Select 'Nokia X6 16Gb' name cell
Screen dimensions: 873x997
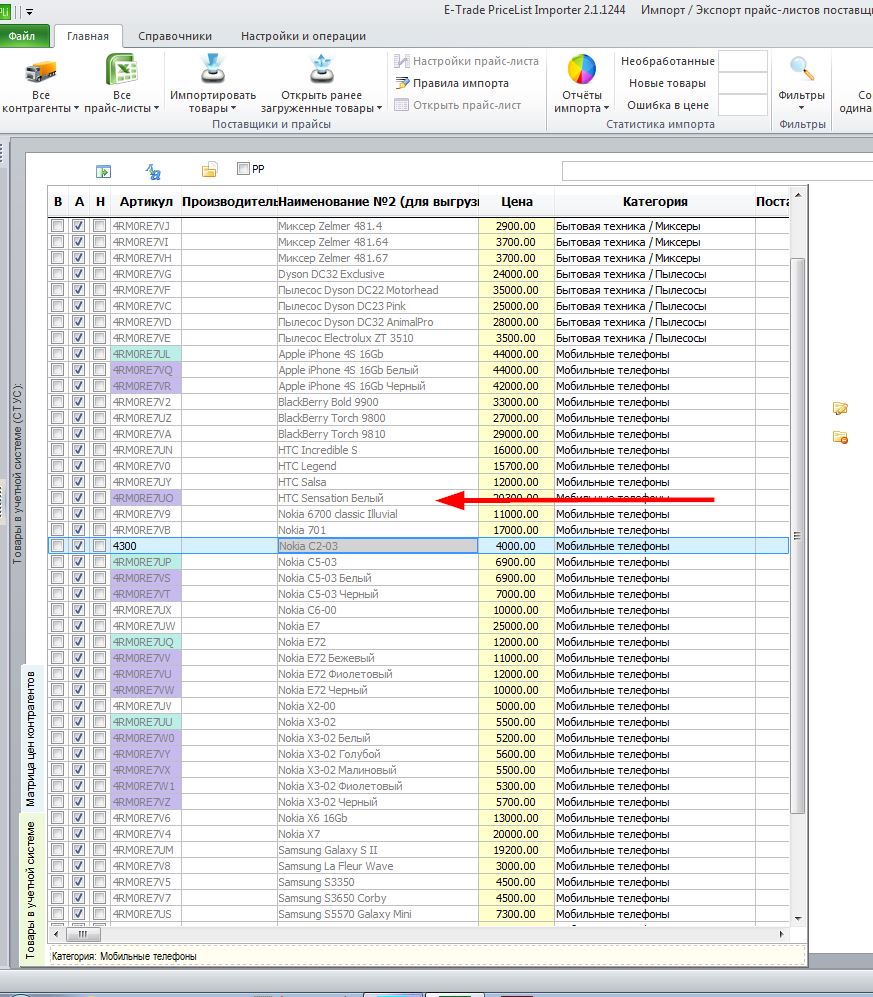point(378,818)
